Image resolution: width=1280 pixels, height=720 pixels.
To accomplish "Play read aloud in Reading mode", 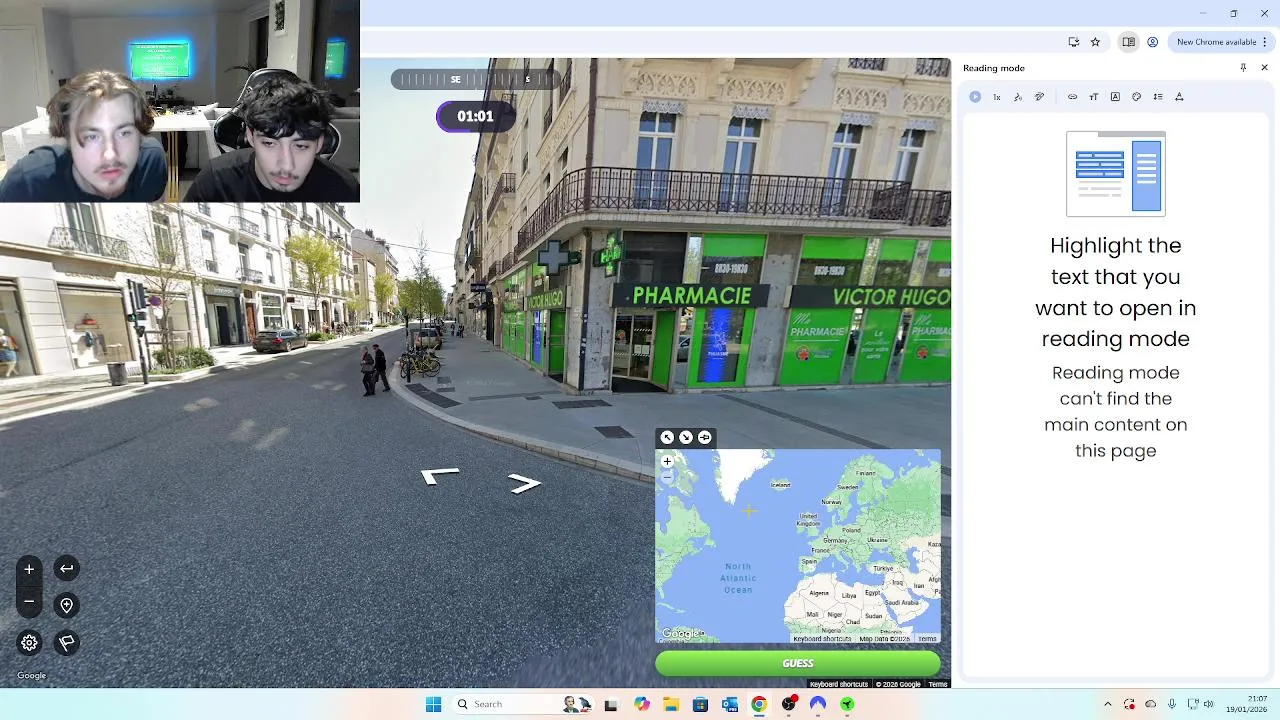I will tap(975, 97).
